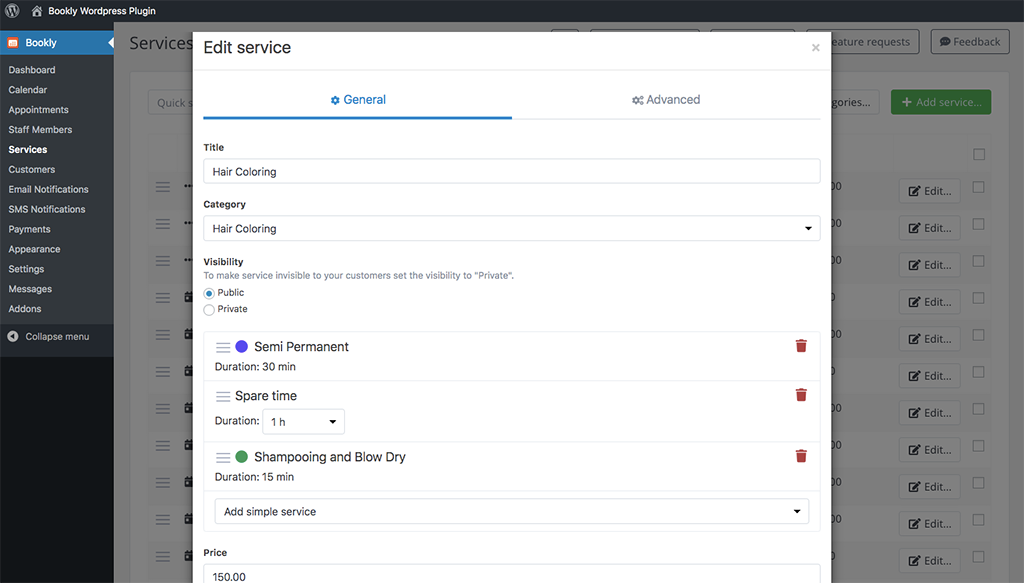Open the Feedback panel
Viewport: 1024px width, 583px height.
coord(969,41)
